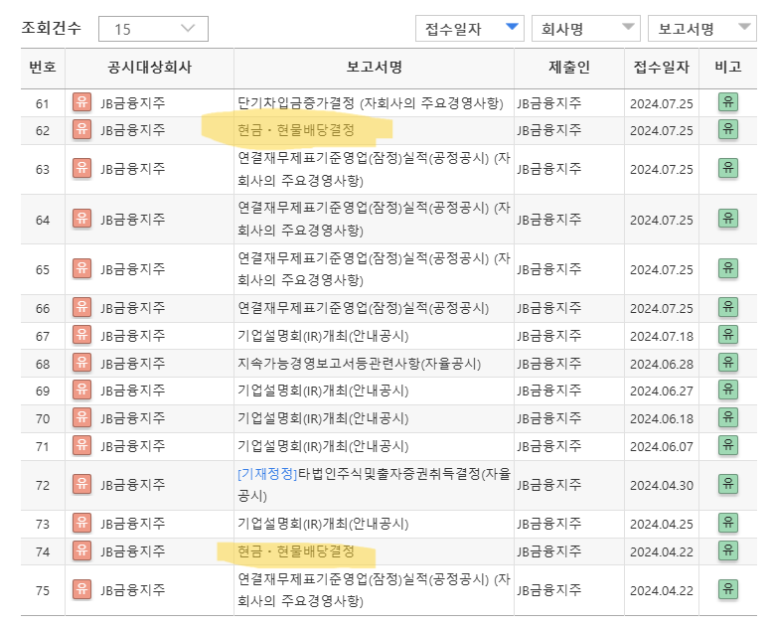This screenshot has width=773, height=626.
Task: Open 현금ㆍ현물배당결정 report in row 62
Action: 296,130
